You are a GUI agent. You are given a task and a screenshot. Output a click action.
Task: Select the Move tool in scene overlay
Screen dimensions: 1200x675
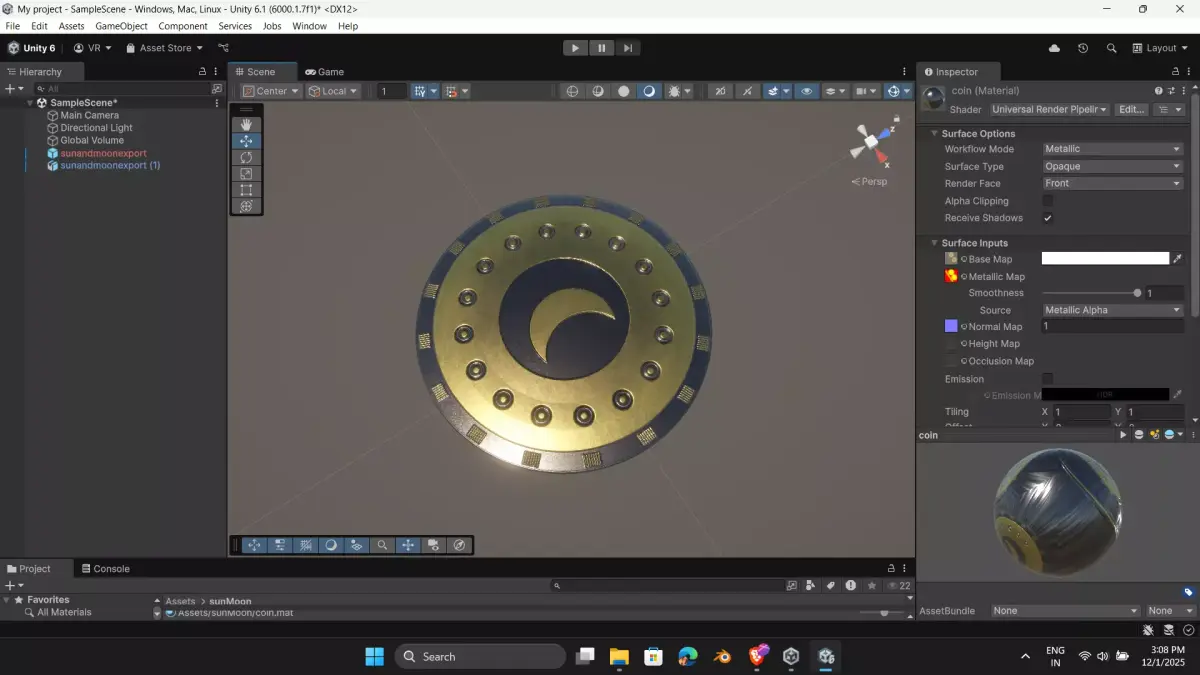point(247,141)
